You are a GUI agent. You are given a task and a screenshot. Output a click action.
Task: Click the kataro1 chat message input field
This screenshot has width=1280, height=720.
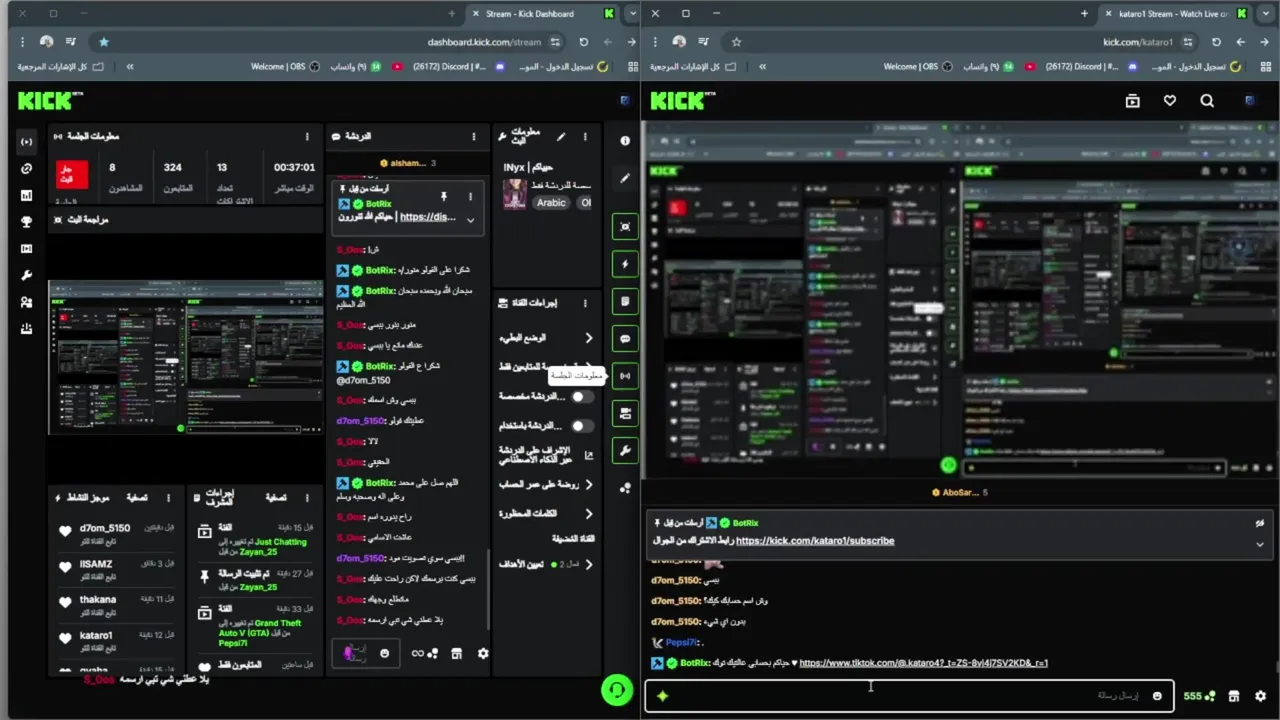[908, 696]
